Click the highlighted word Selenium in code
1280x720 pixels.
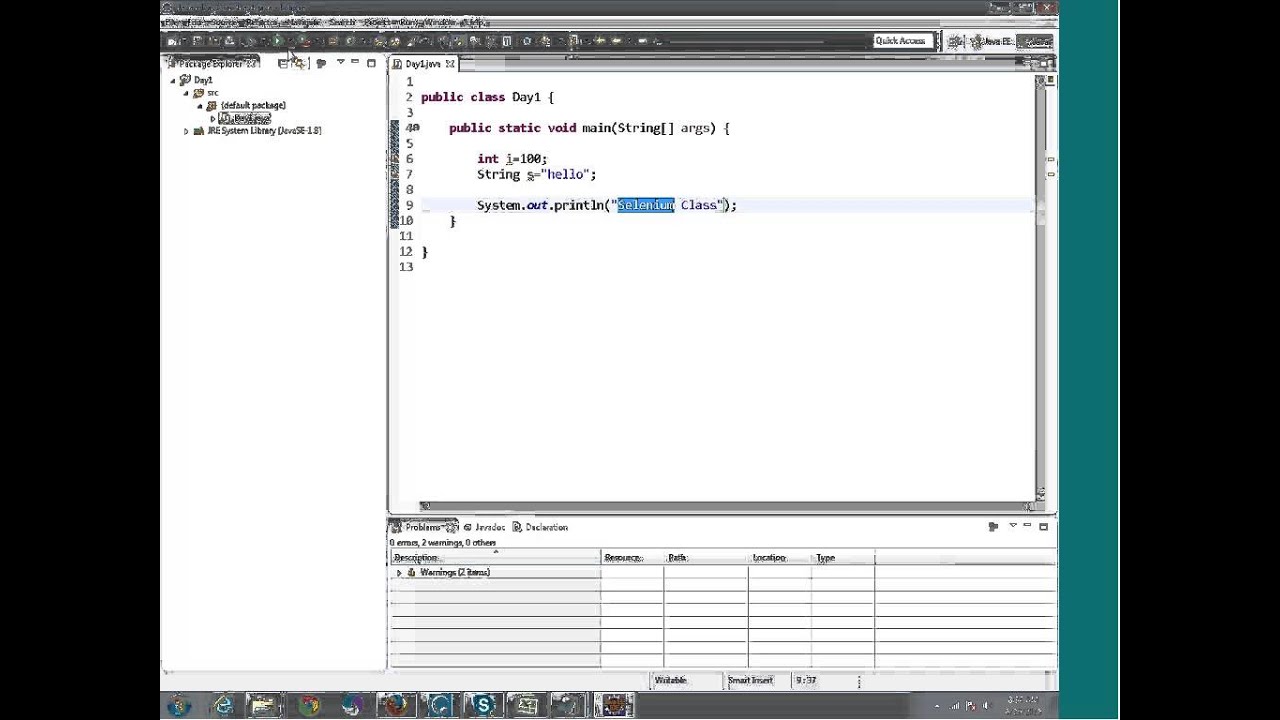(x=646, y=205)
